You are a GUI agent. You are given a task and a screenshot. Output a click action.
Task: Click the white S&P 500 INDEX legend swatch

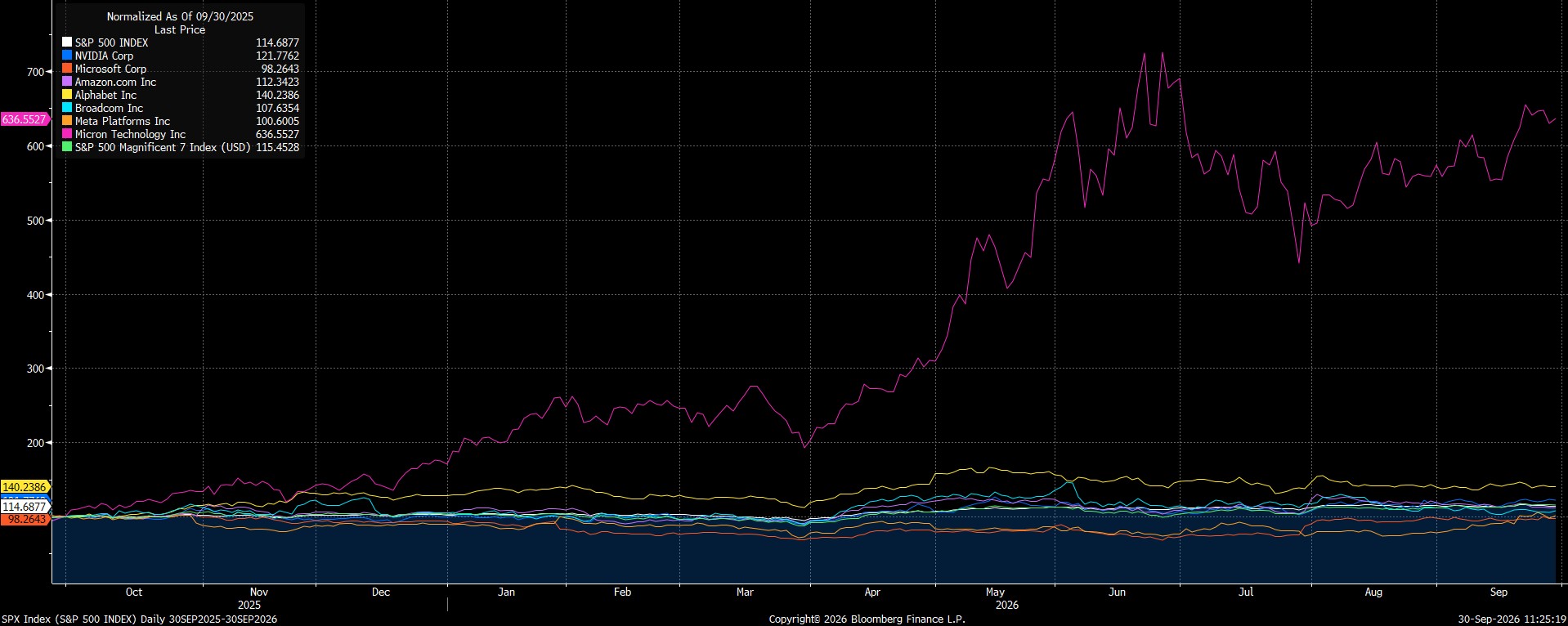pyautogui.click(x=67, y=42)
